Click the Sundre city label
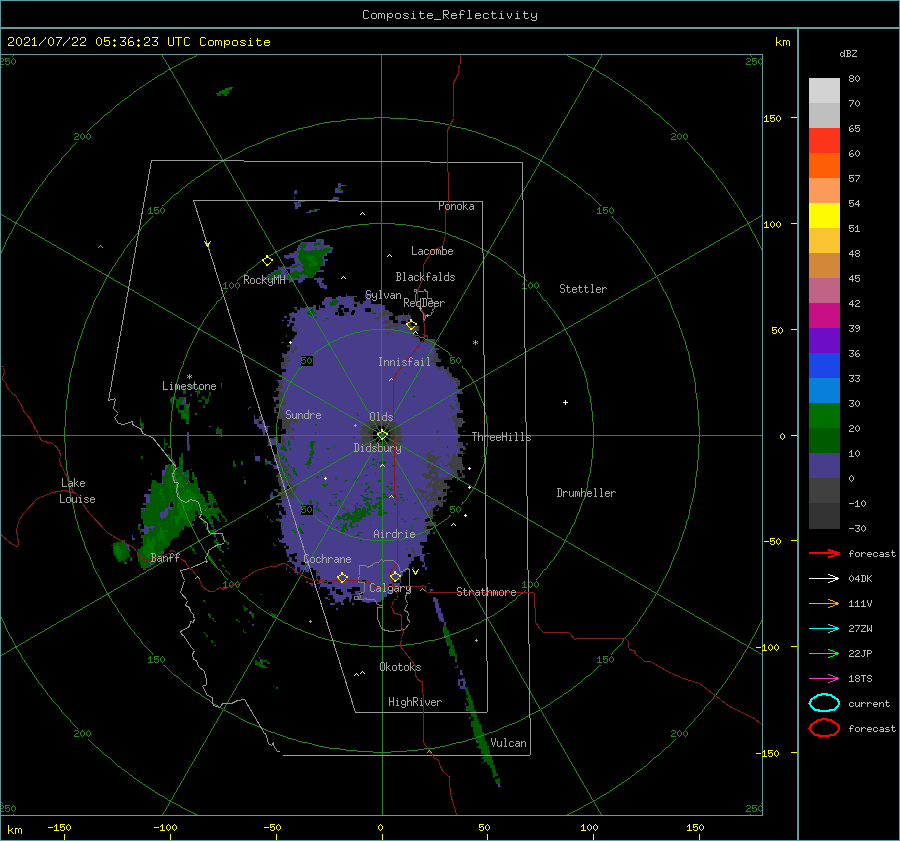The width and height of the screenshot is (900, 841). tap(303, 414)
